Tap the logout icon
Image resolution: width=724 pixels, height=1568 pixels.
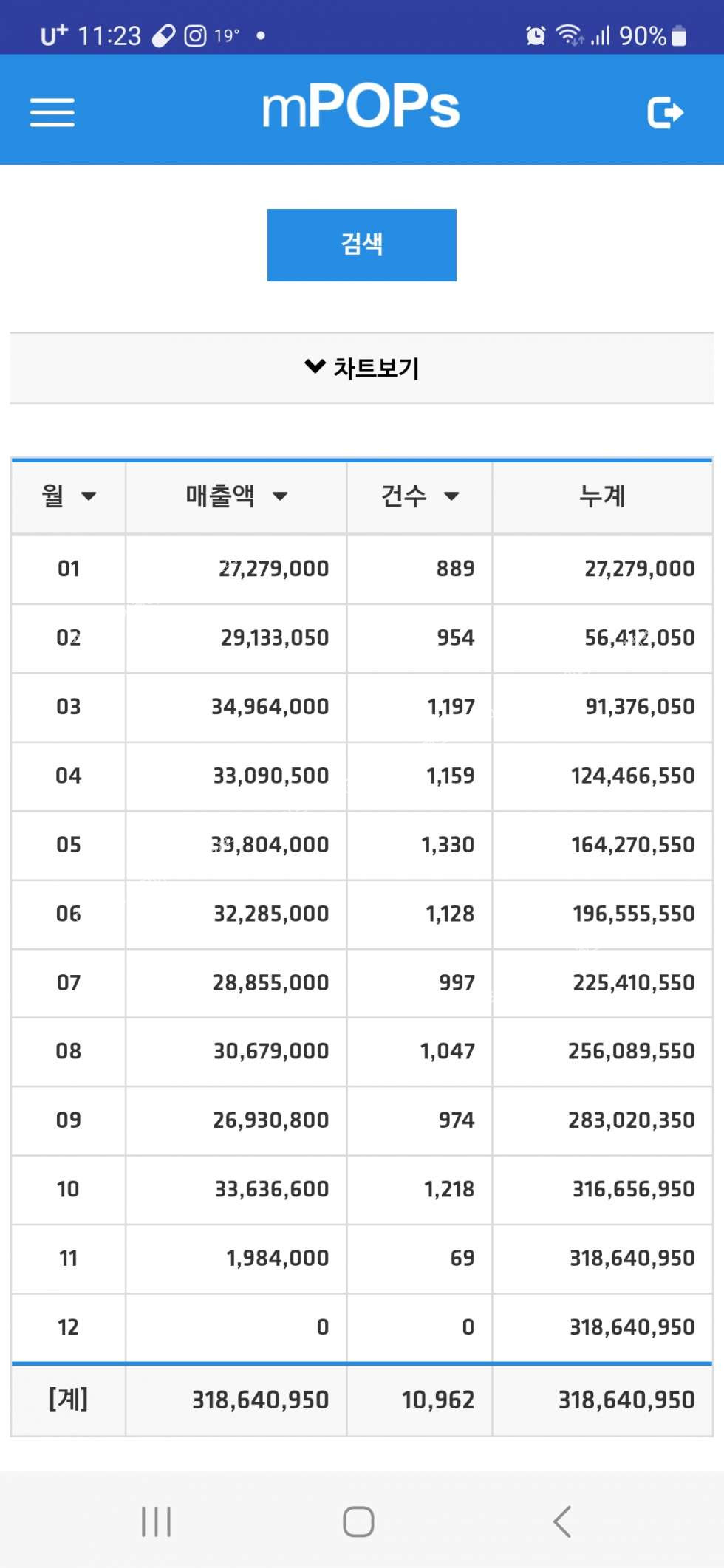point(665,112)
